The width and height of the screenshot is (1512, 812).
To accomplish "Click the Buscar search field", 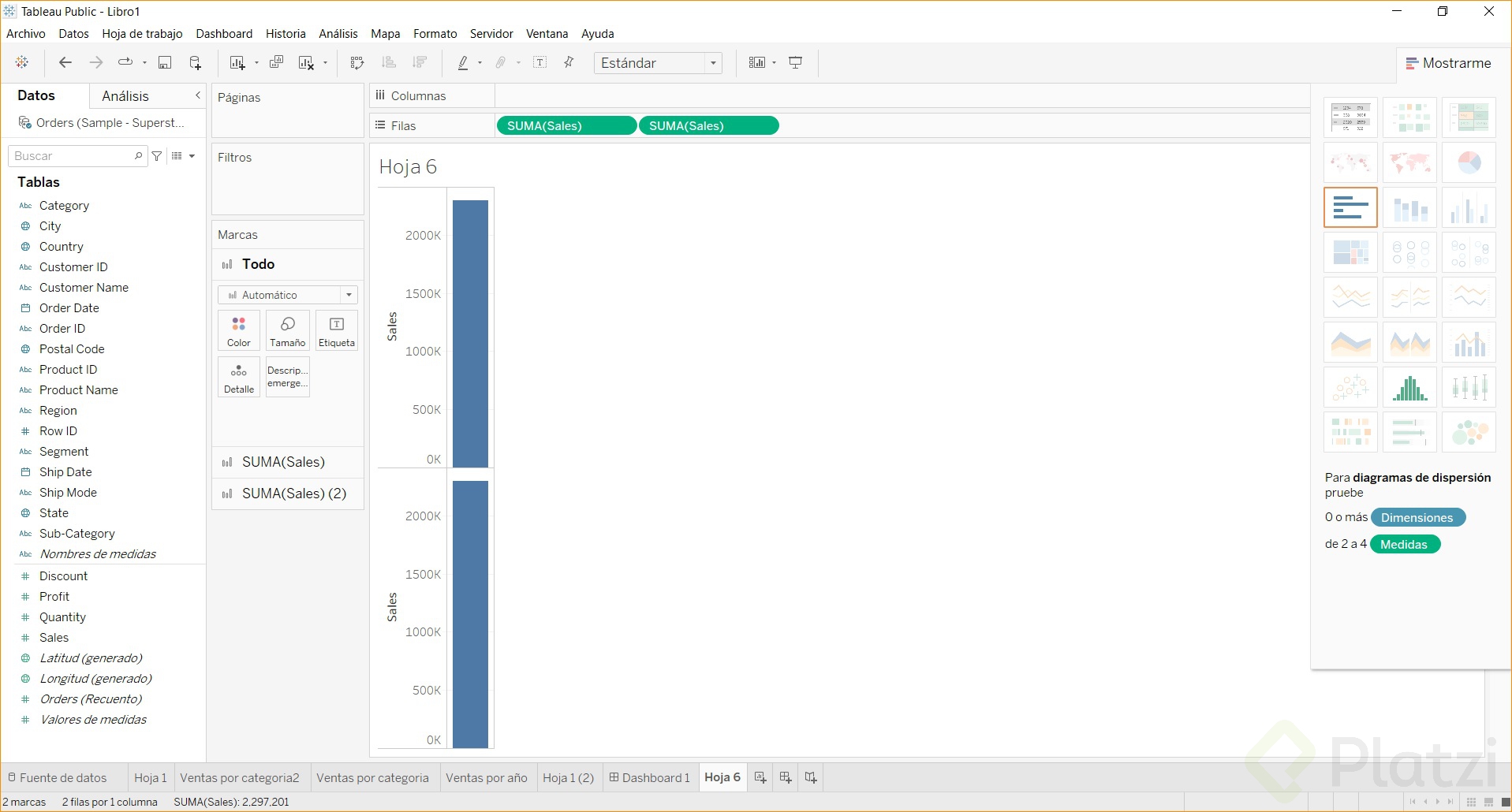I will [x=77, y=156].
